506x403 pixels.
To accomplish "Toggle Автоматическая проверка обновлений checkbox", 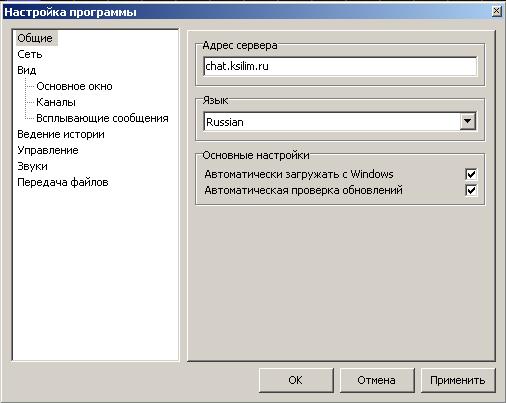I will (x=471, y=190).
